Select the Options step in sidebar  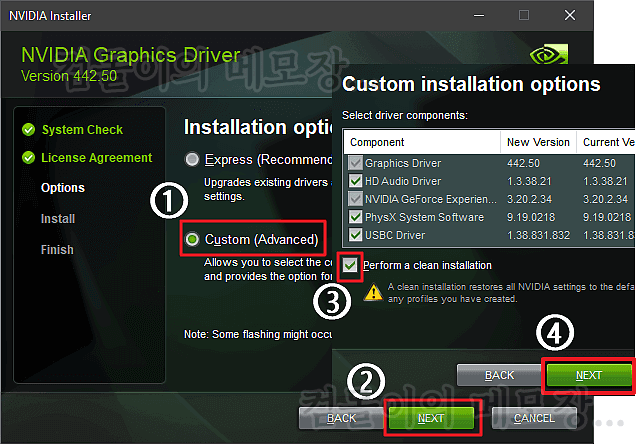[x=63, y=188]
